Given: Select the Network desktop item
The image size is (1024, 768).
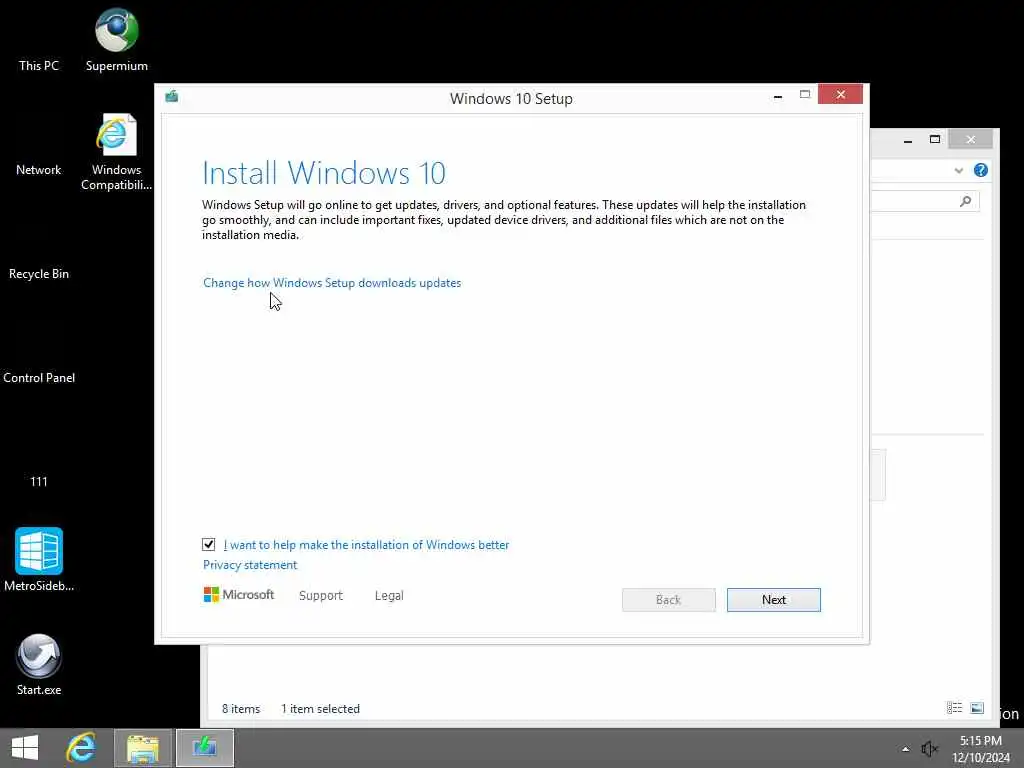Looking at the screenshot, I should [x=39, y=170].
